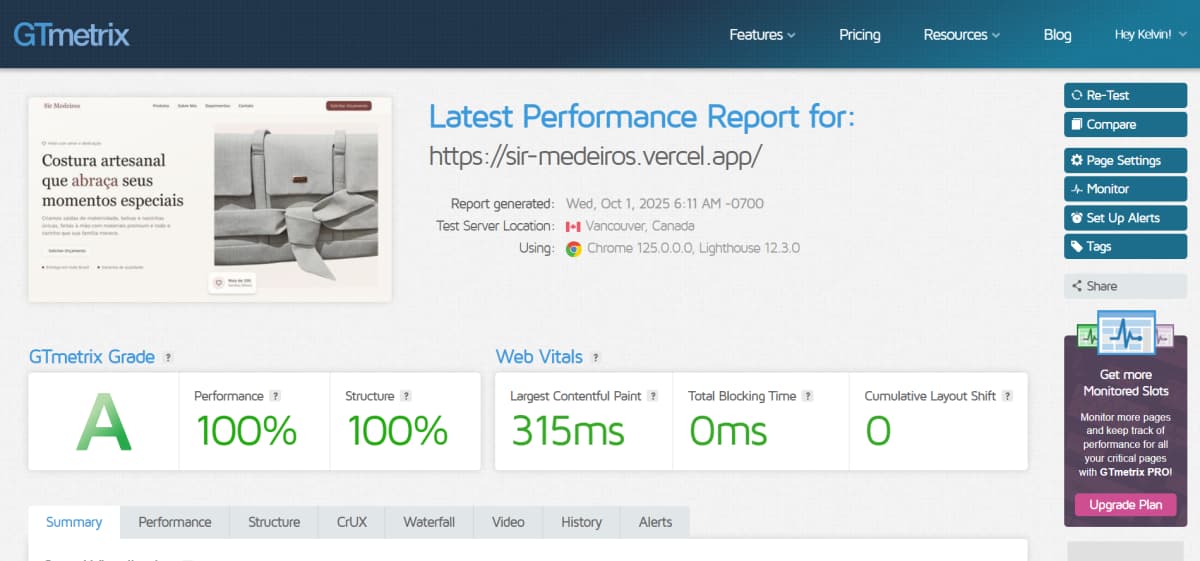
Task: Click the Latest Performance Report heading
Action: coord(642,117)
